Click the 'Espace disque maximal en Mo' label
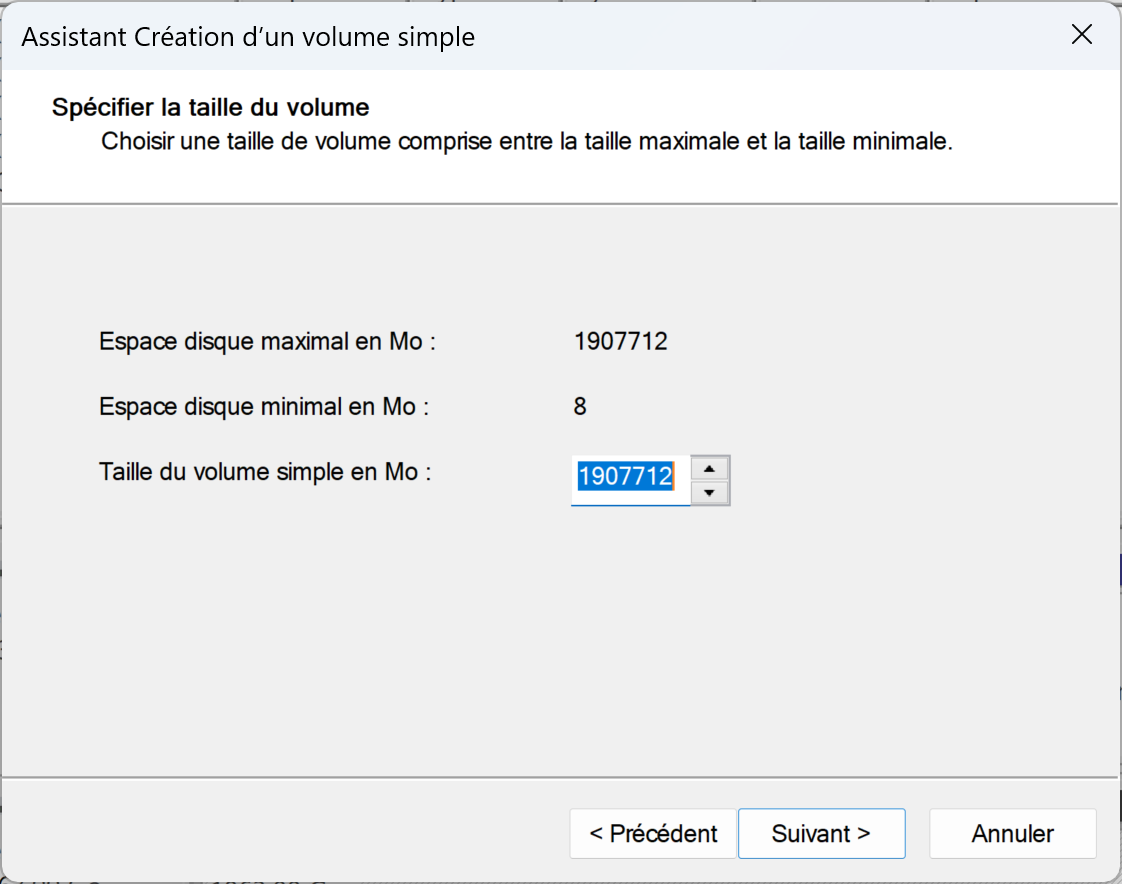 tap(268, 341)
